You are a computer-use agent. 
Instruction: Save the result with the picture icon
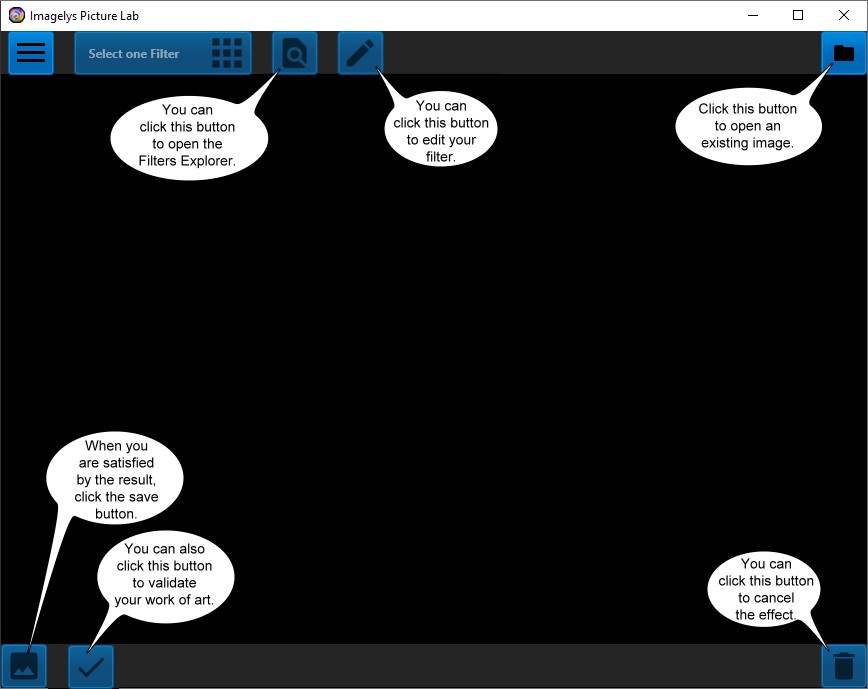pos(24,666)
